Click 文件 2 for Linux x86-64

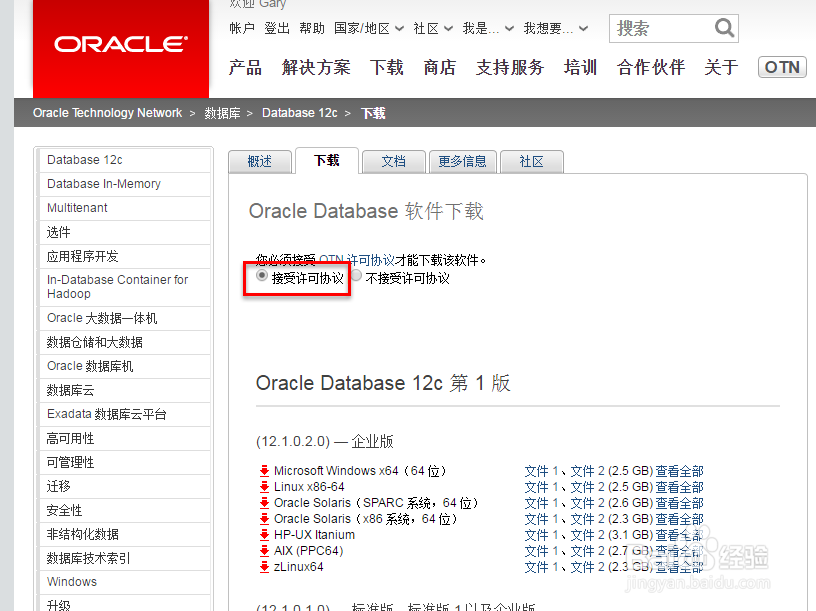(x=588, y=487)
